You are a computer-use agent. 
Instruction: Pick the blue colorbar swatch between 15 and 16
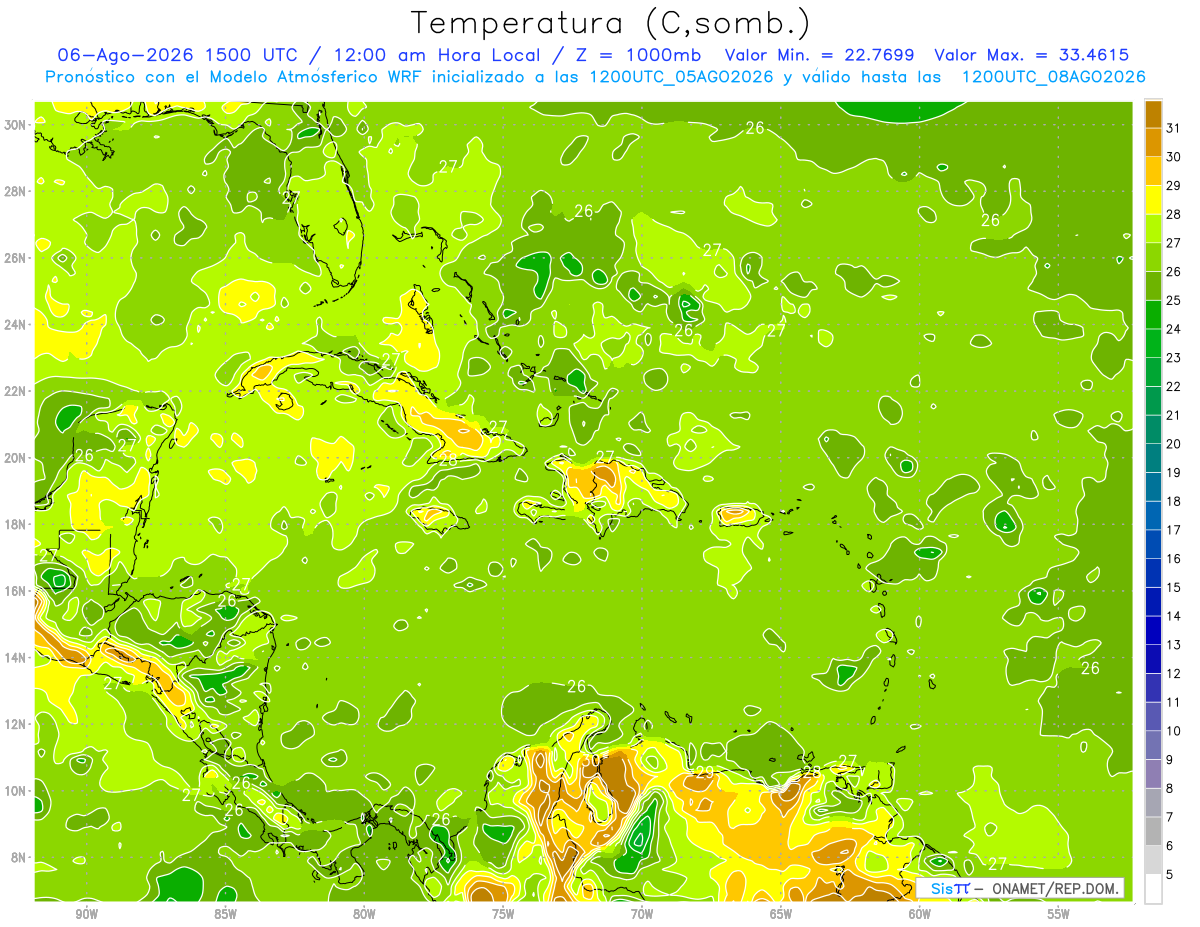pos(1153,573)
